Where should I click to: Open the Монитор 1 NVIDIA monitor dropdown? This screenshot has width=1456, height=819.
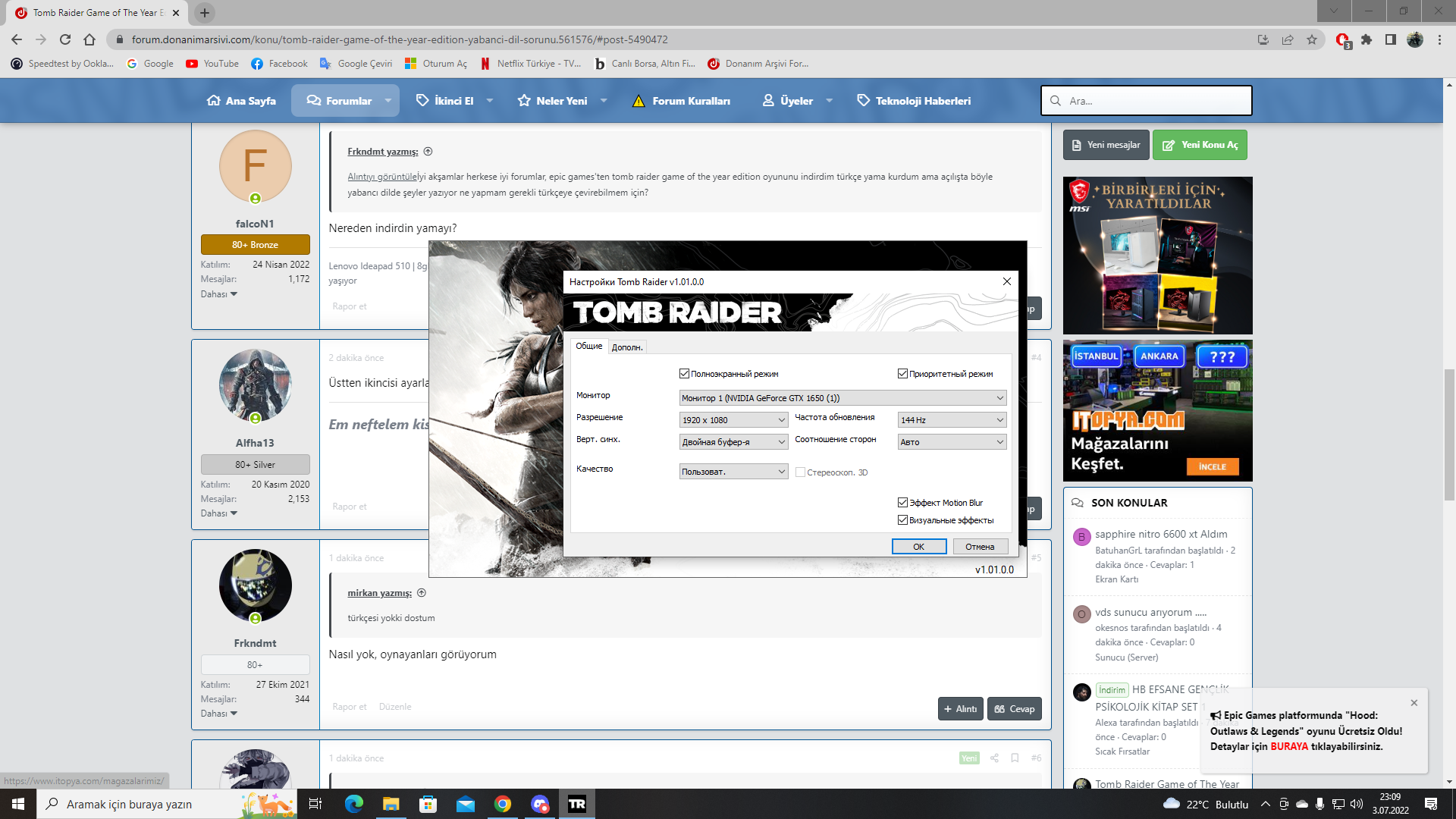843,398
